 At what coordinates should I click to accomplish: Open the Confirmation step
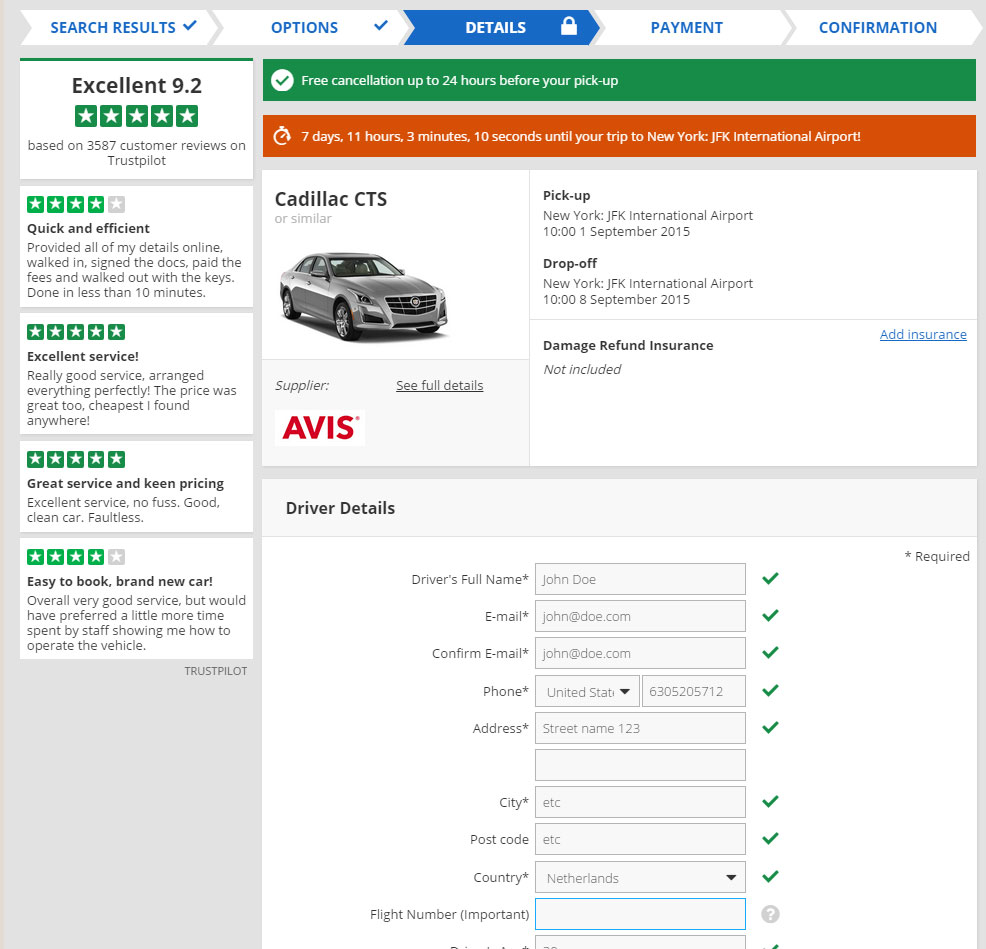click(x=877, y=28)
